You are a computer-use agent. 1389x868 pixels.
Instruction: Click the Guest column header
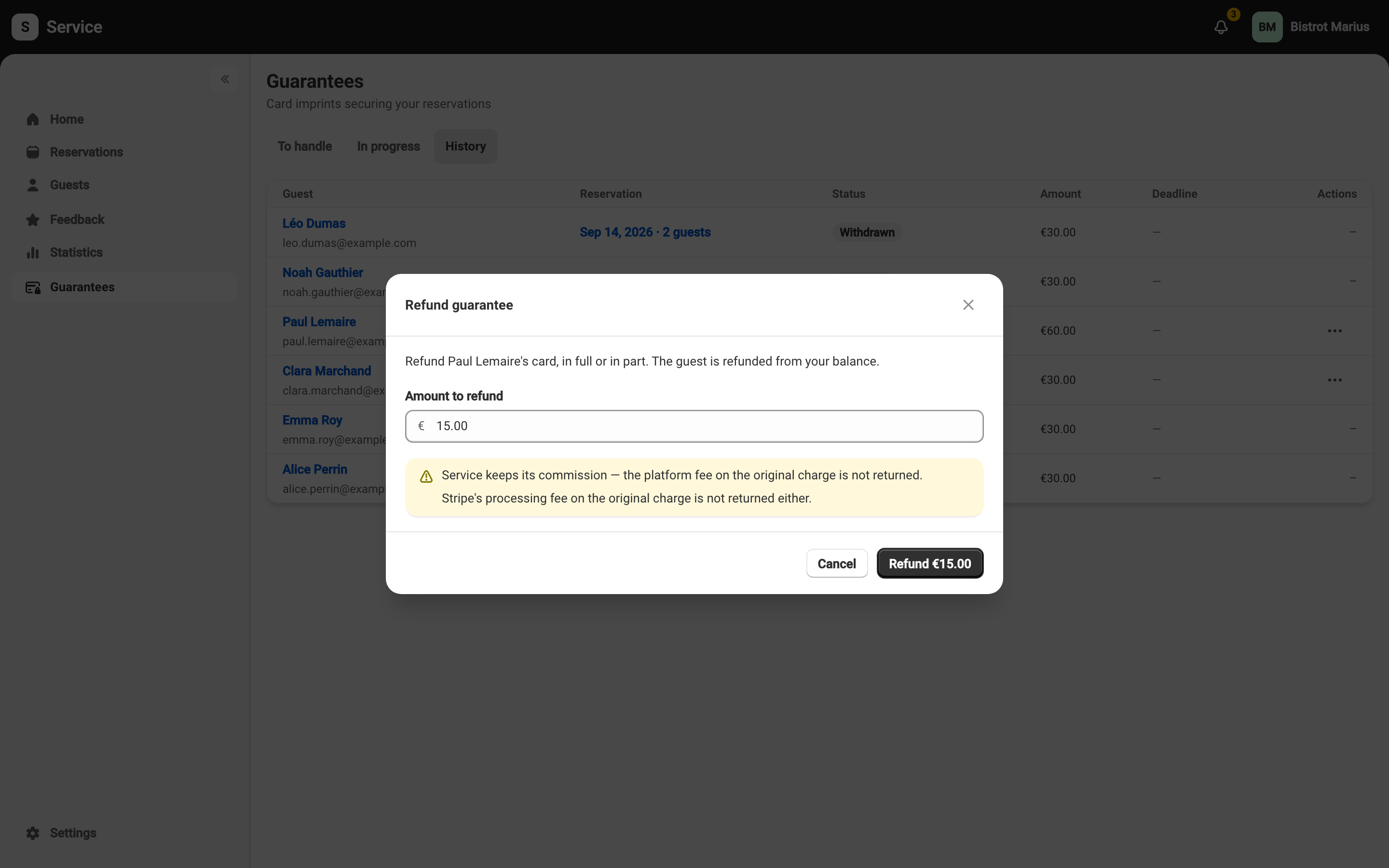tap(297, 194)
